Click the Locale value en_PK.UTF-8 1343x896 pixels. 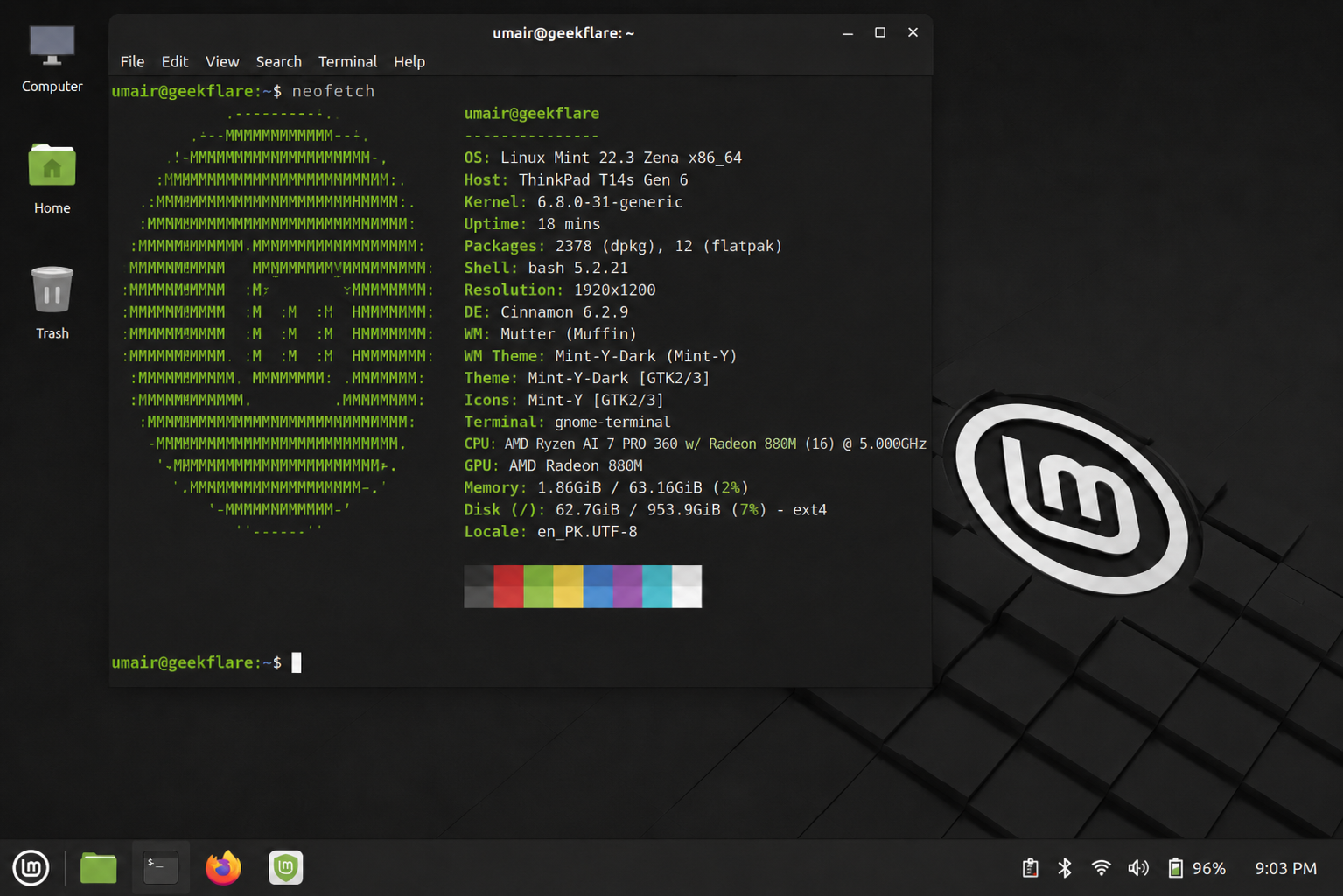[x=587, y=532]
